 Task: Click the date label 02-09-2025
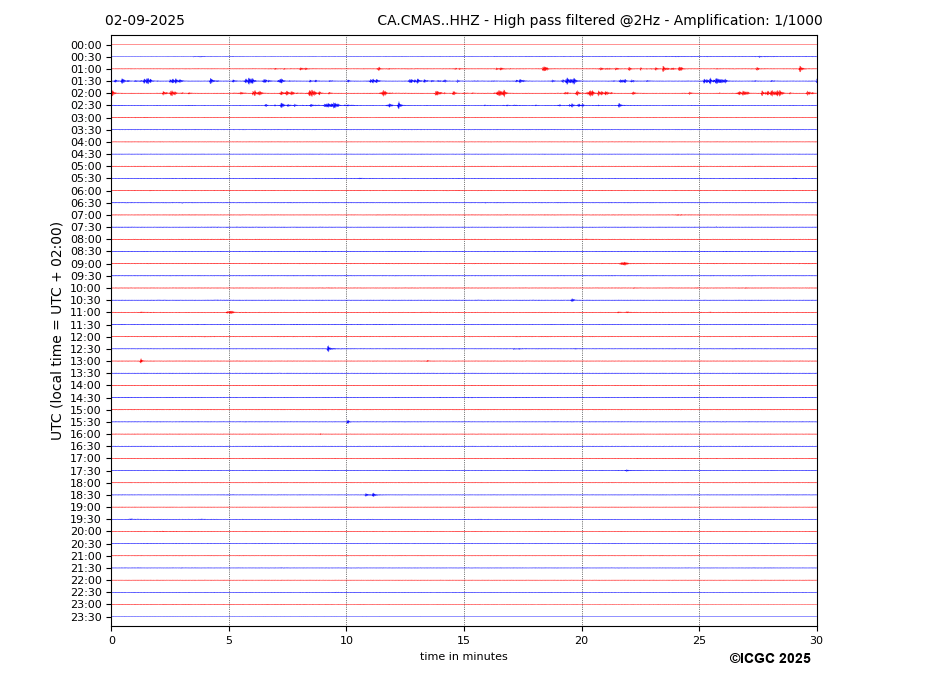pos(145,21)
